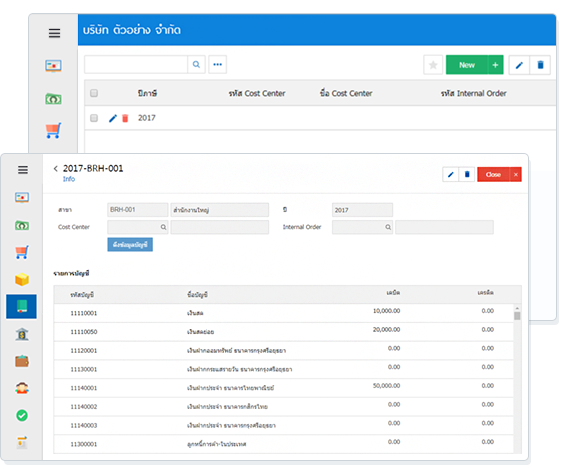The height and width of the screenshot is (467, 561).
Task: Open hamburger menu in front window
Action: coord(23,170)
